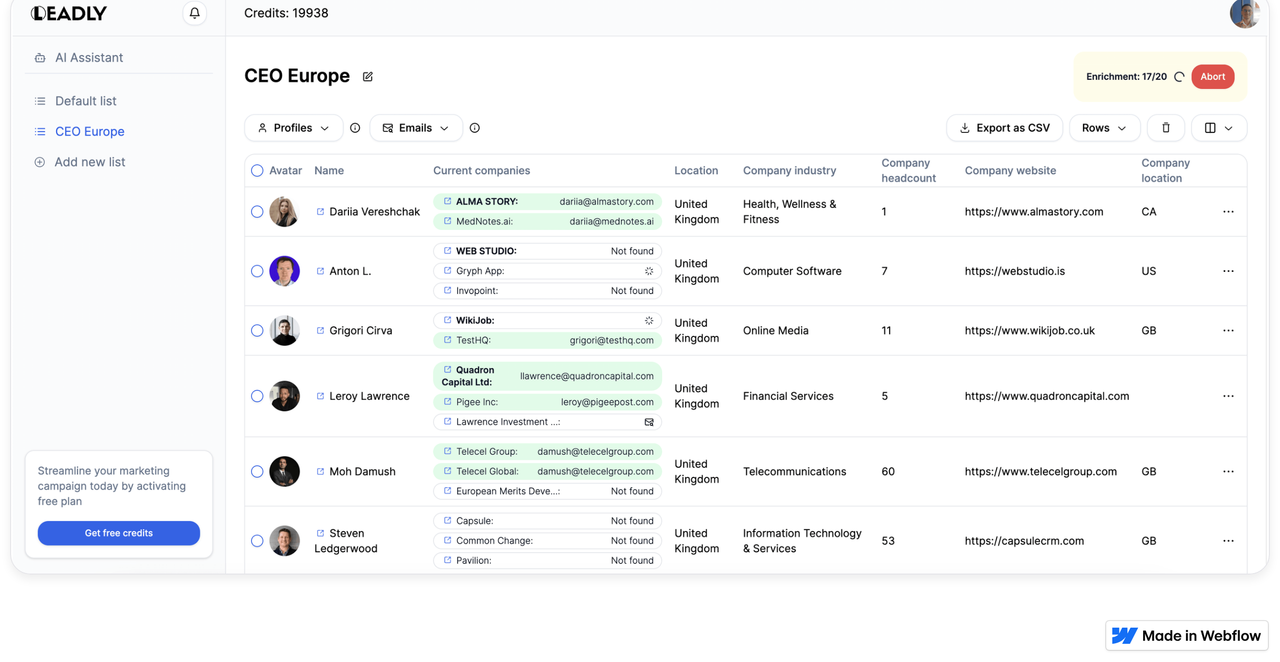Screen dimensions: 1280x662
Task: Select the Grigori Cirva row checkbox
Action: (257, 330)
